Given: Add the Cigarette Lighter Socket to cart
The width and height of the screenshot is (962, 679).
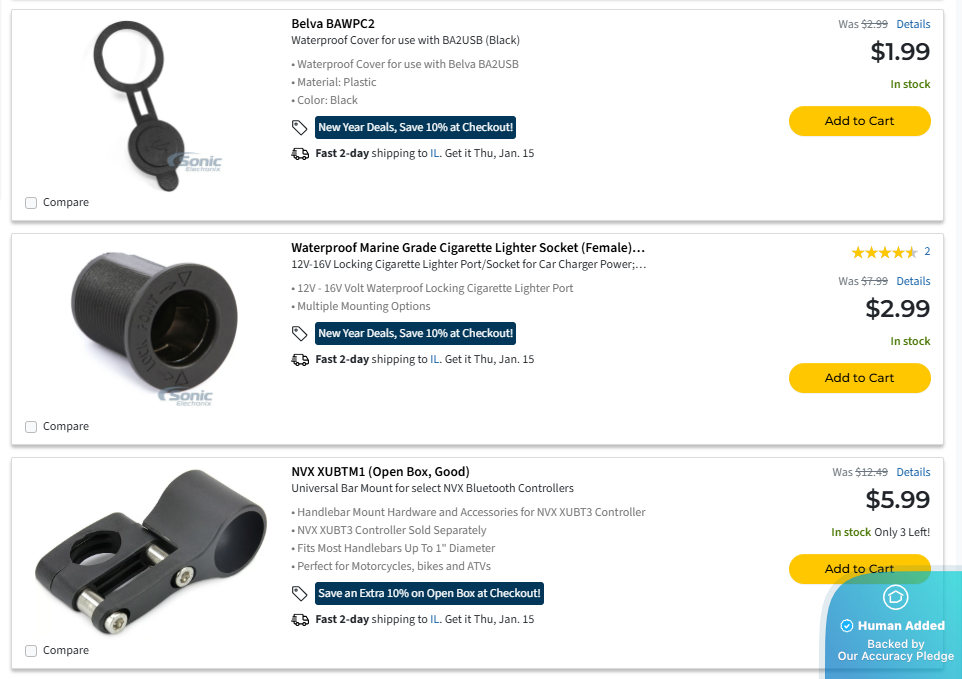Looking at the screenshot, I should (x=859, y=378).
